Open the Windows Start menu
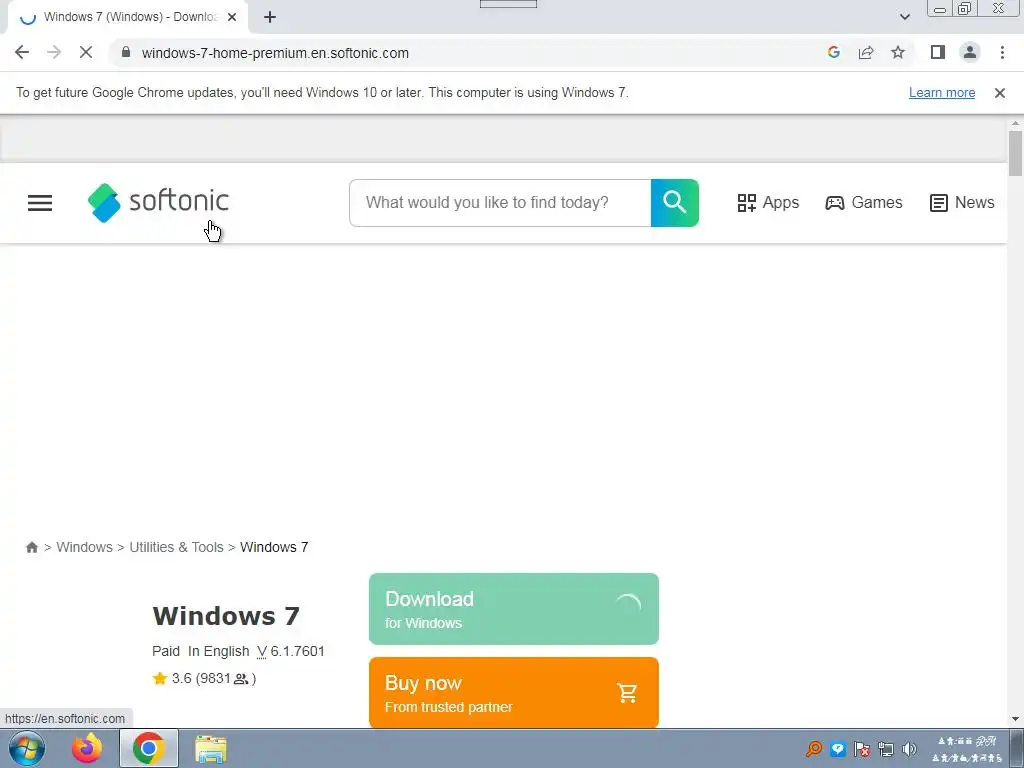The image size is (1024, 768). [27, 748]
